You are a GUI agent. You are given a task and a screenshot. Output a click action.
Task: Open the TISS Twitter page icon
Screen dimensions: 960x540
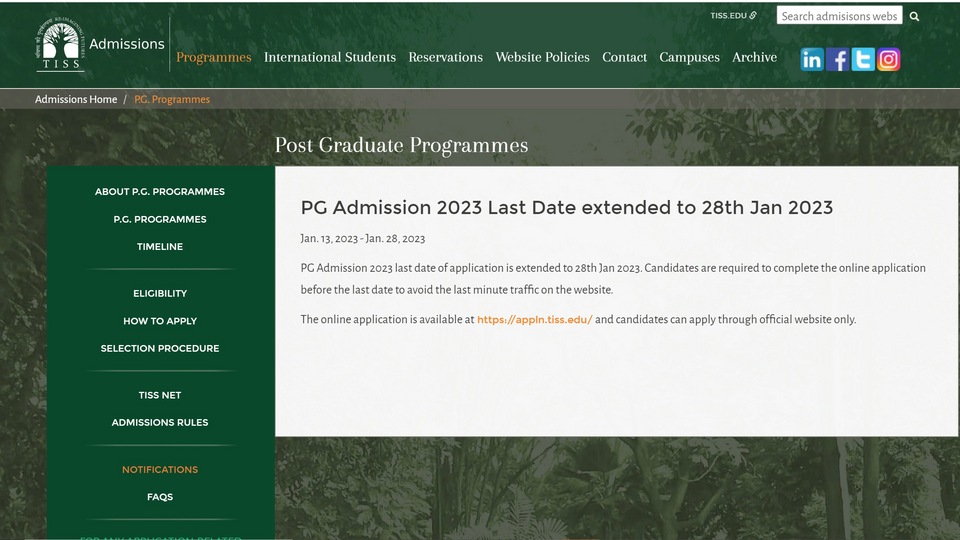click(863, 59)
